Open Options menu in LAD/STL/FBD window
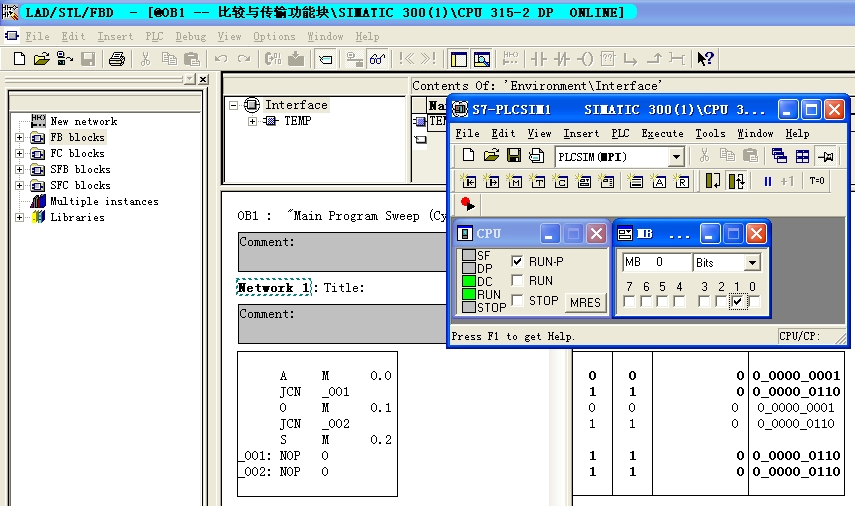 pos(274,37)
